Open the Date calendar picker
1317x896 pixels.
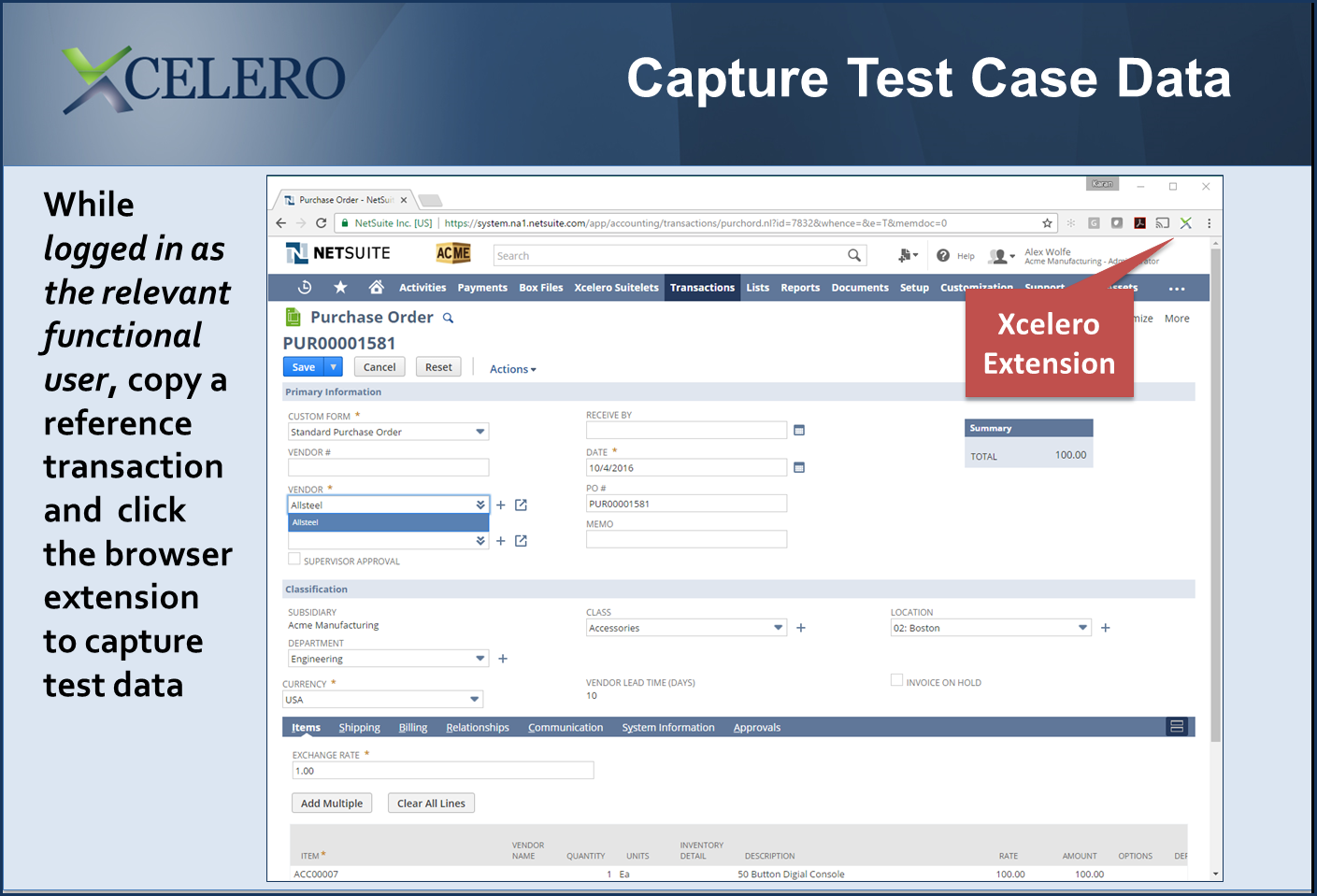coord(799,468)
